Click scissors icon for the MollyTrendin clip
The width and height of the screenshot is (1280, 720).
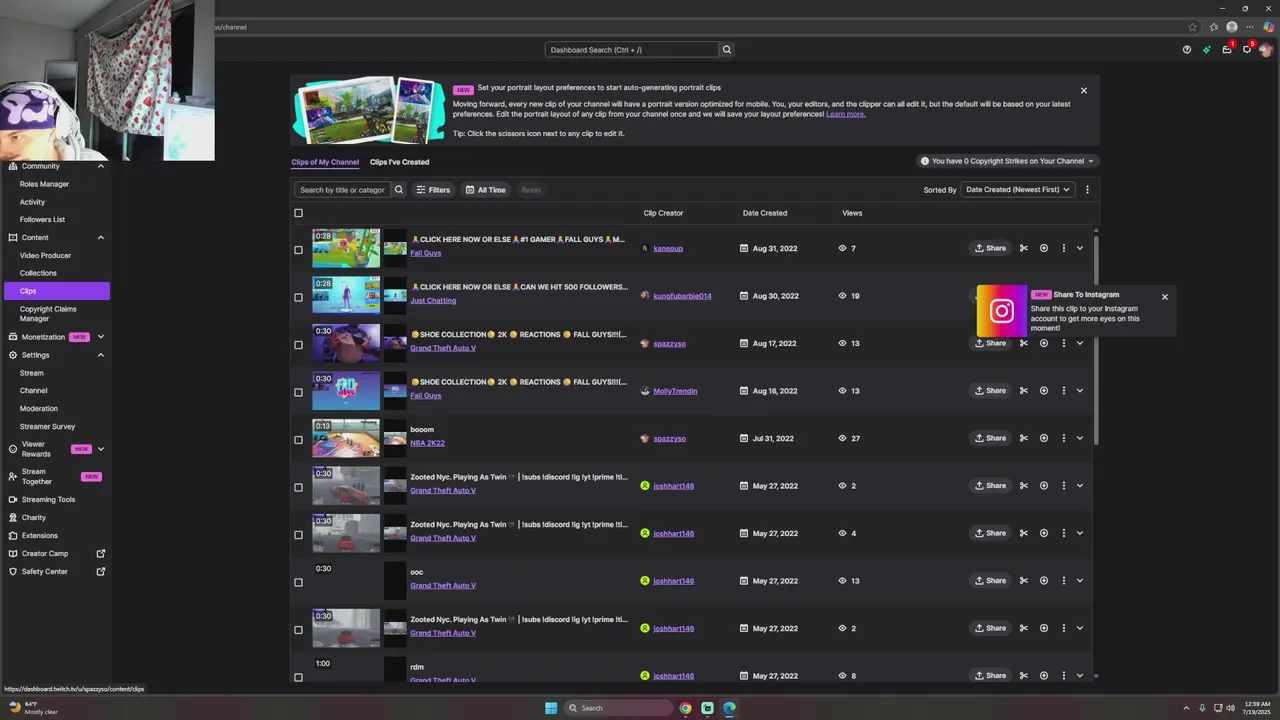(x=1023, y=391)
